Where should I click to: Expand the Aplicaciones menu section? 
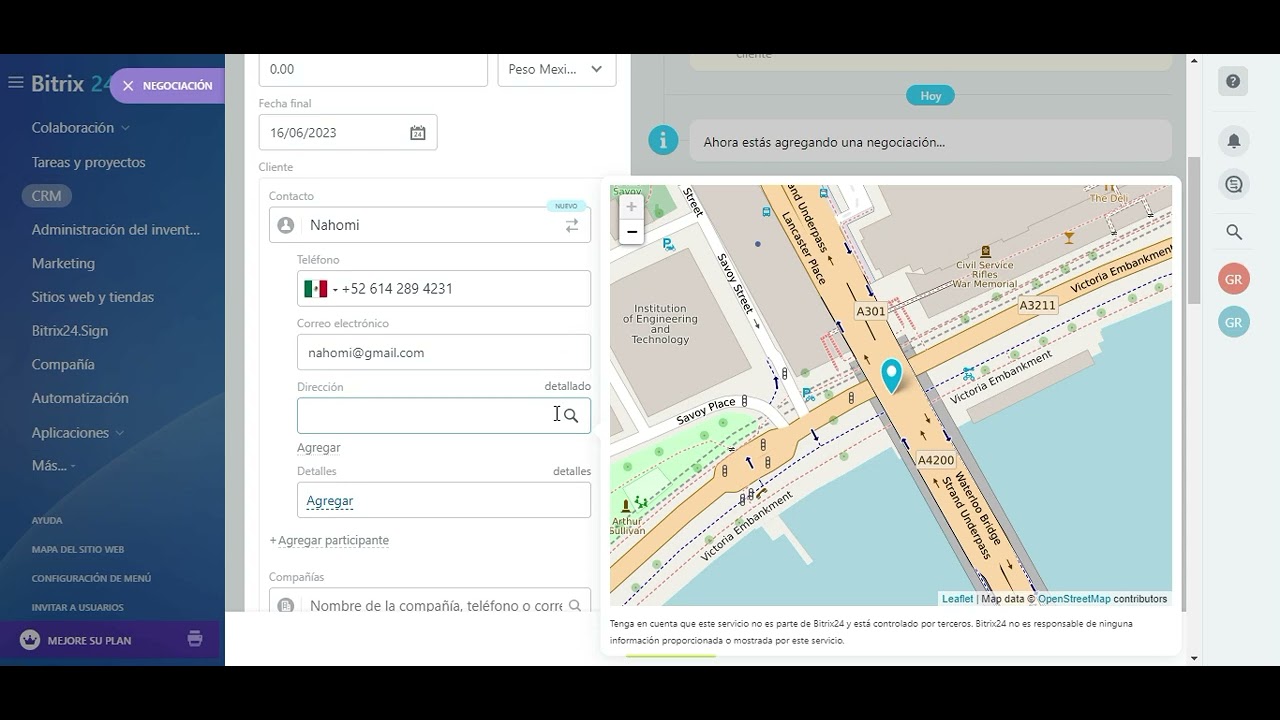tap(78, 433)
